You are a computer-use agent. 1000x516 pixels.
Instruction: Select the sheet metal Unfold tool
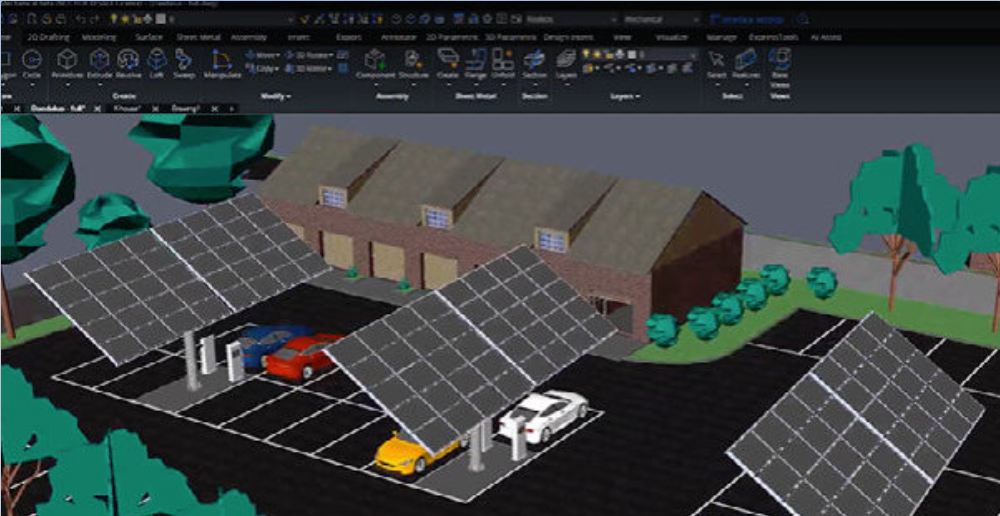point(503,65)
